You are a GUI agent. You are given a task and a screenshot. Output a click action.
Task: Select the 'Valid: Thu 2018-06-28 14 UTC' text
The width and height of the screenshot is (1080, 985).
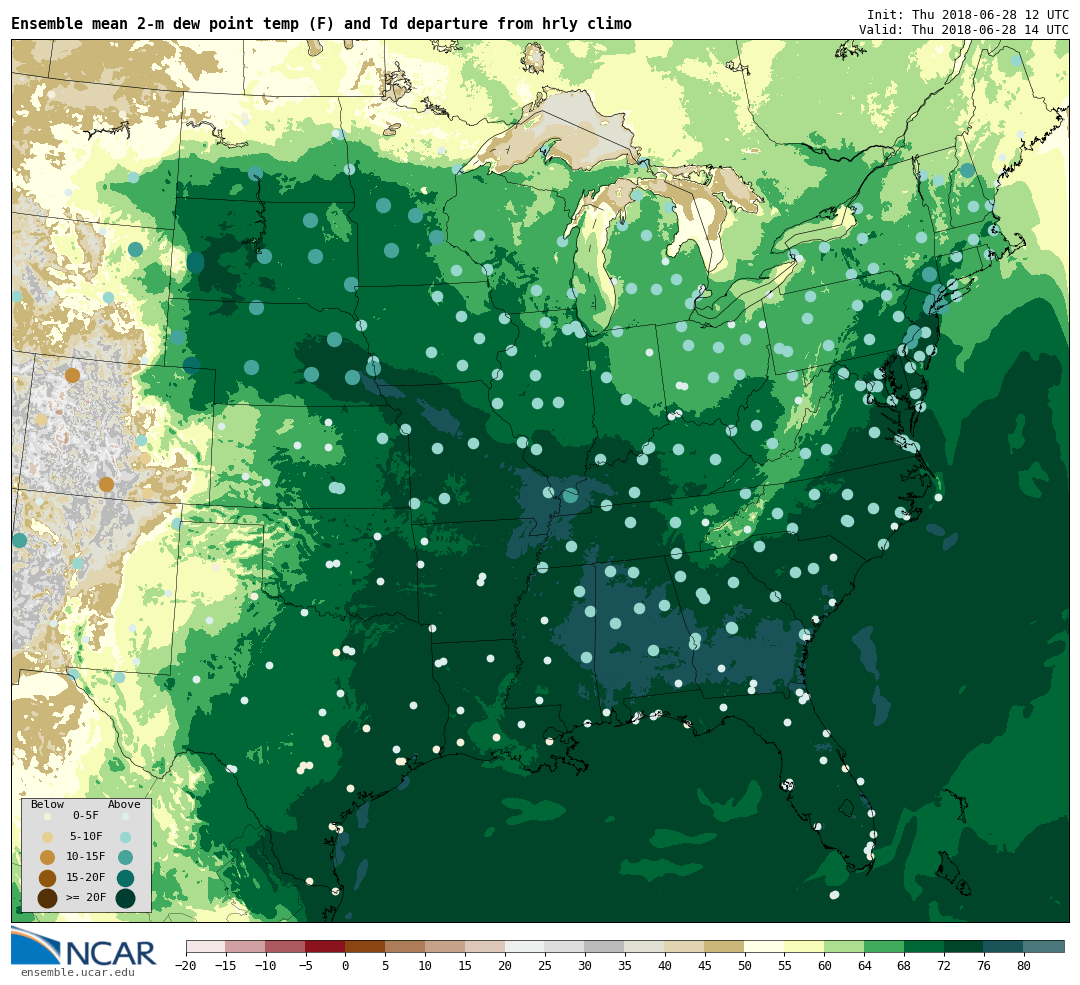(964, 30)
